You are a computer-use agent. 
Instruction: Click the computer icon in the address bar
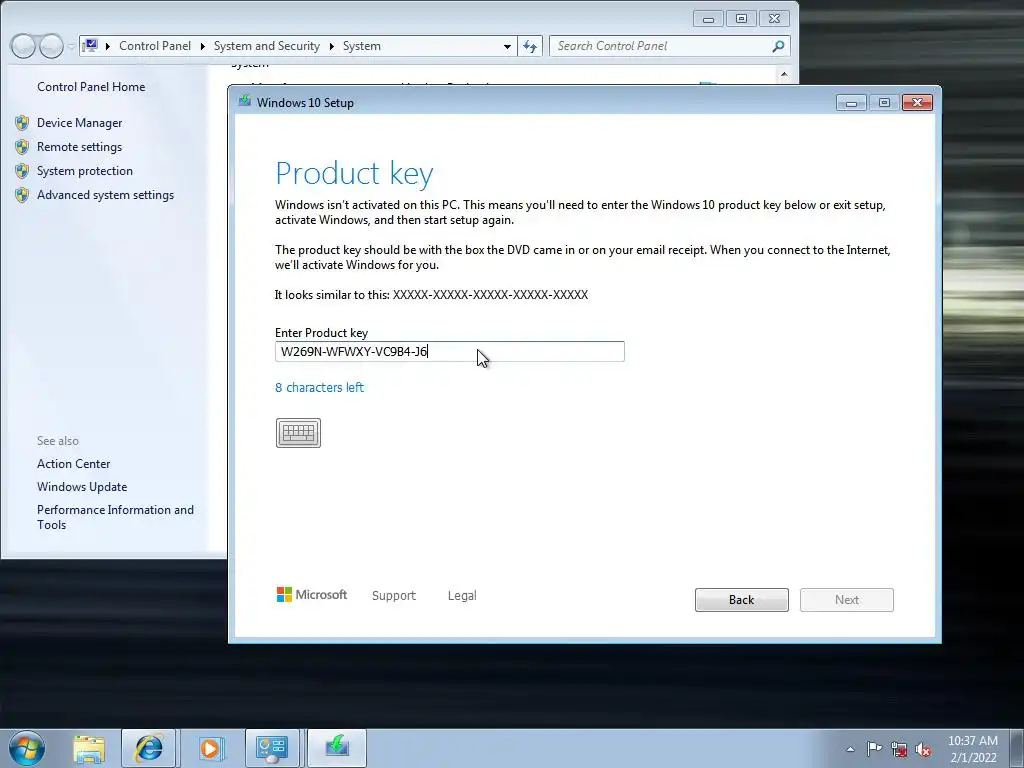(x=91, y=46)
